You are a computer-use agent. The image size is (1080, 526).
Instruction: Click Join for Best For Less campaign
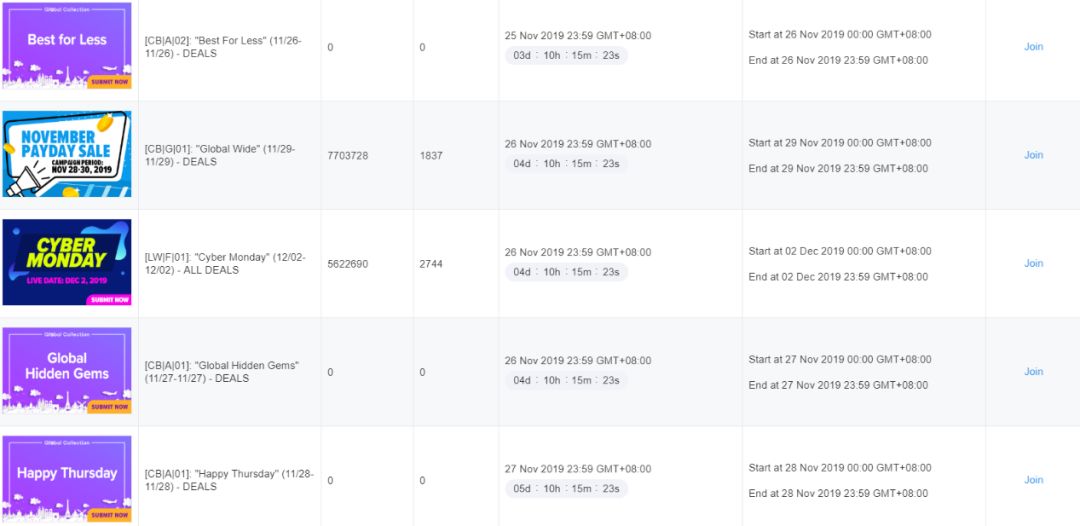[1033, 47]
